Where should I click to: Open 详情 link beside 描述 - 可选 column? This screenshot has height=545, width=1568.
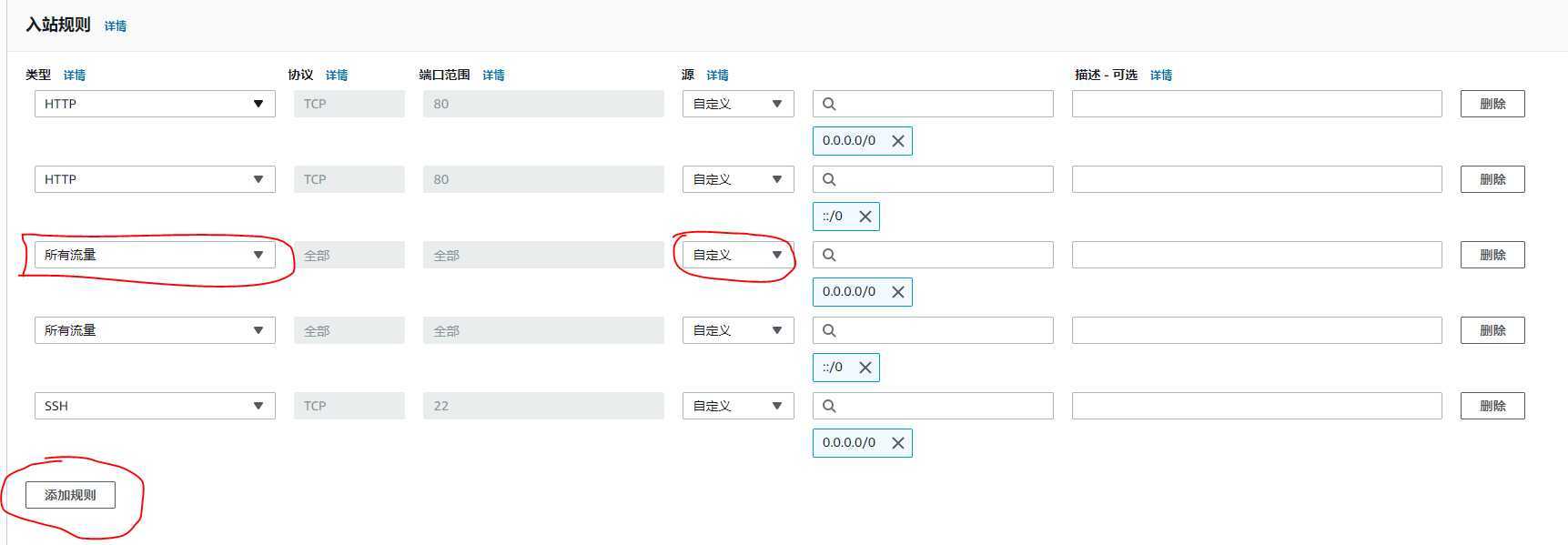(1161, 75)
